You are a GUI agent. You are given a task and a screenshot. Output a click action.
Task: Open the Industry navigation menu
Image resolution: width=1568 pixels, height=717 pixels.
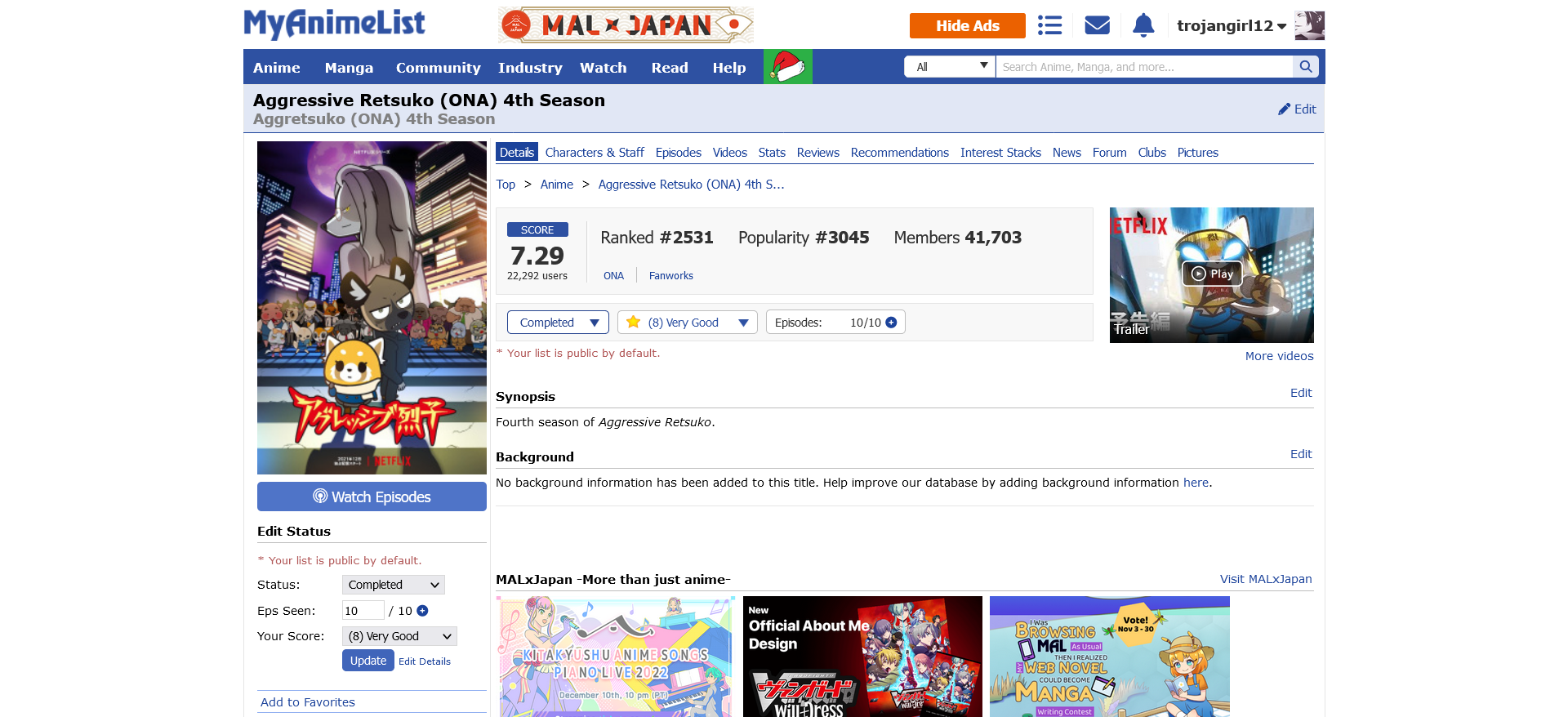(530, 68)
